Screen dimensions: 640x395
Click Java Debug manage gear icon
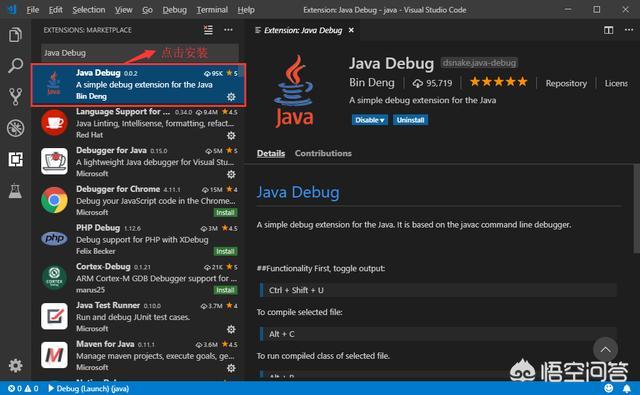point(231,97)
